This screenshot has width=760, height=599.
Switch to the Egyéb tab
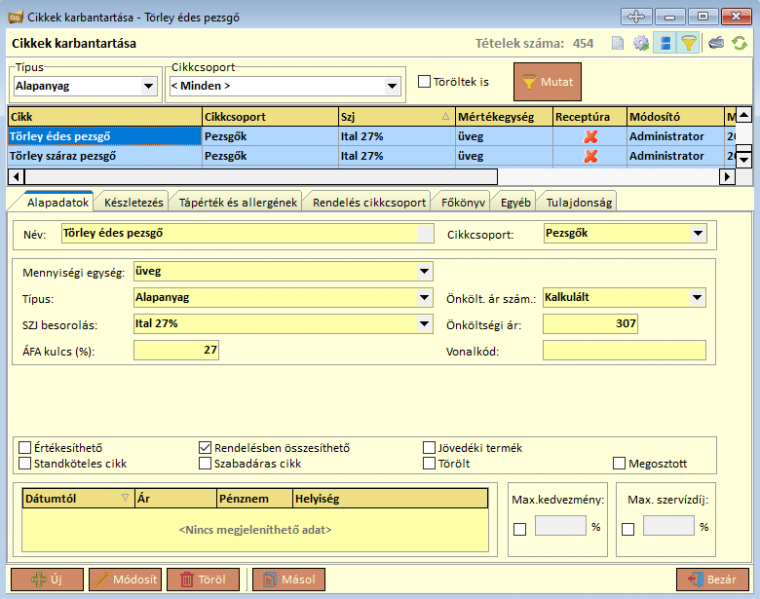(x=515, y=203)
